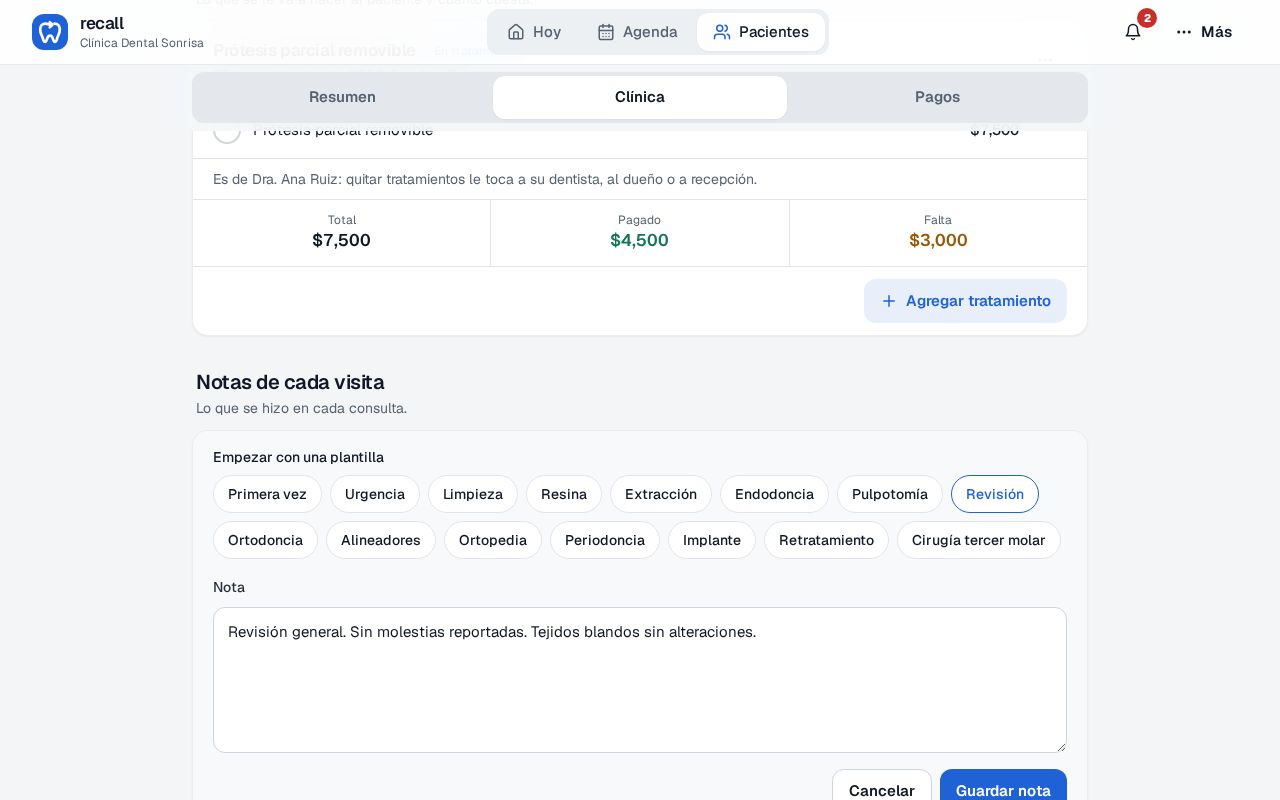This screenshot has height=800, width=1280.
Task: Pick the Resina template
Action: point(564,494)
